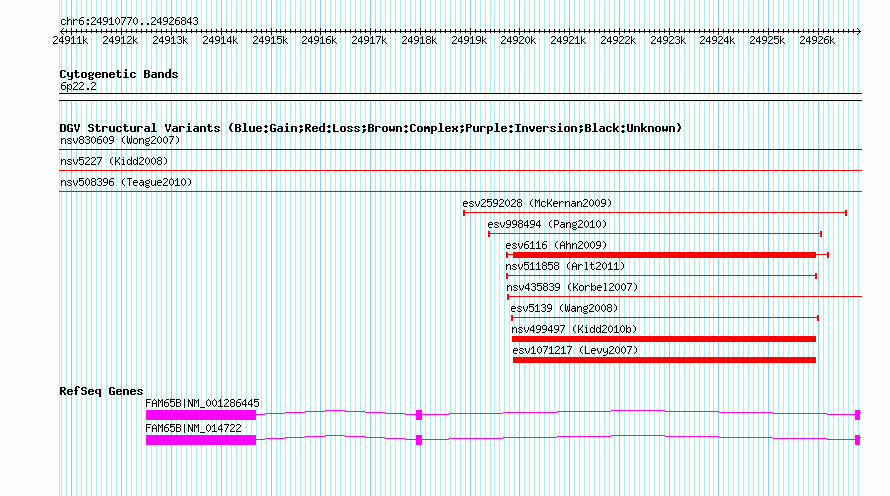Click the 24917k ruler position
Viewport: 890px width, 496px height.
pos(369,40)
